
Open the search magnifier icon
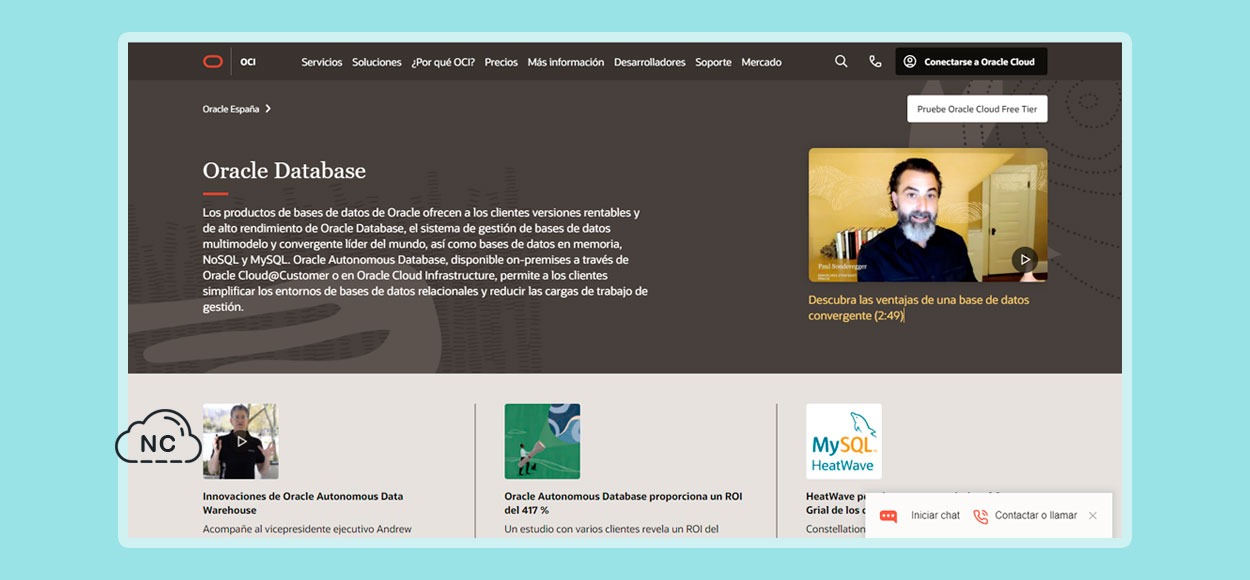(841, 62)
